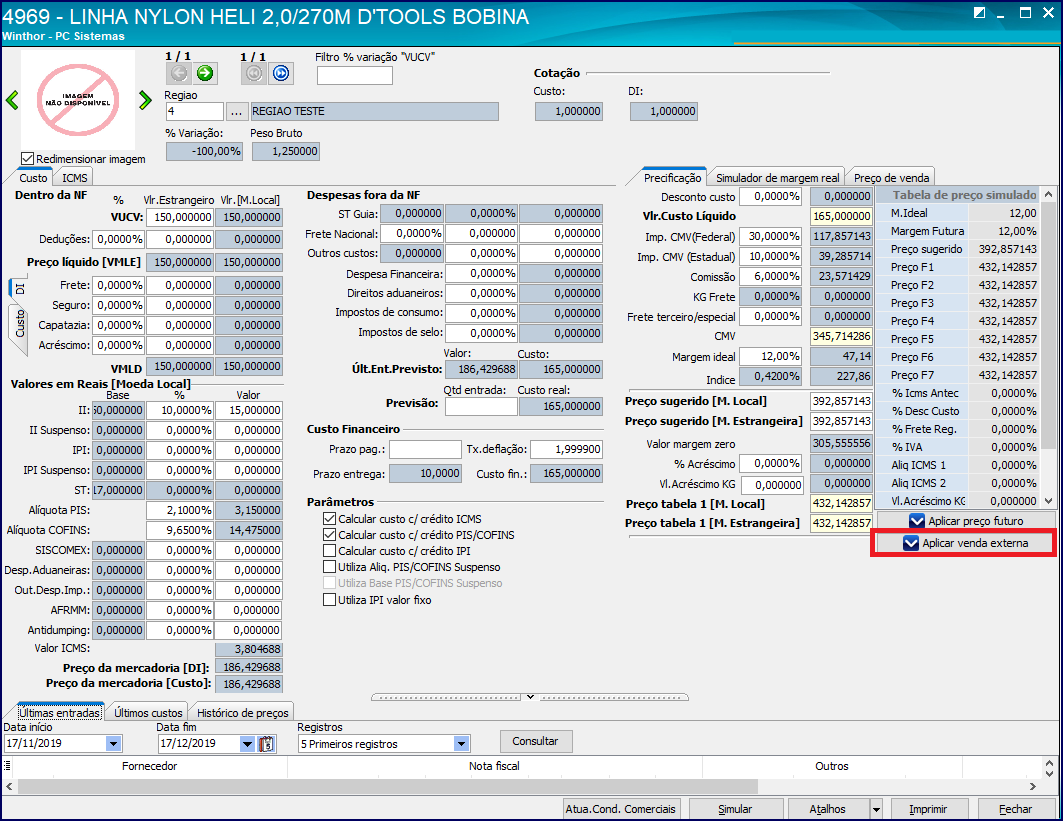Screen dimensions: 1063x821
Task: Click the Tx.deflação input field
Action: (566, 449)
